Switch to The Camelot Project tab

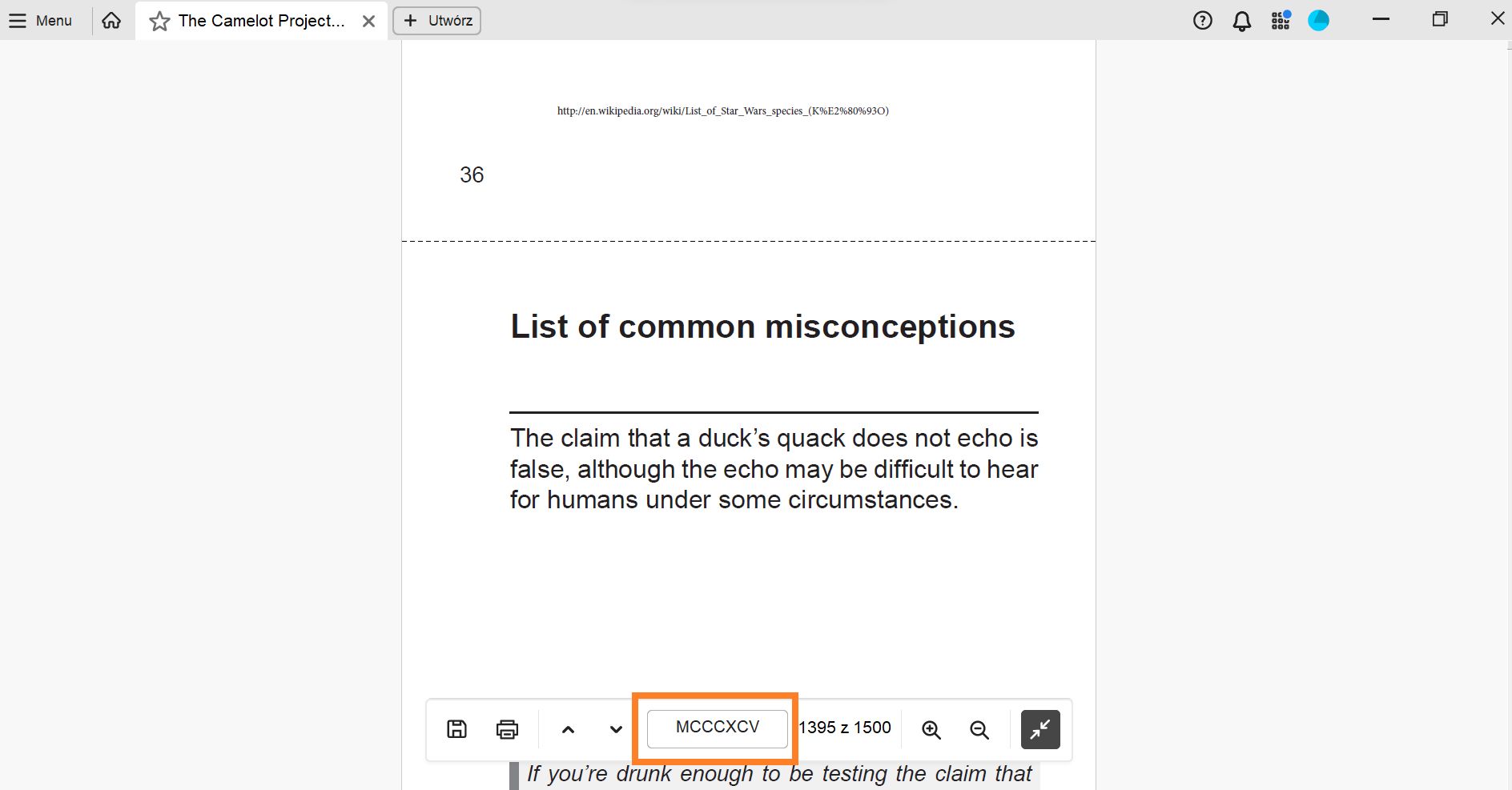click(262, 21)
